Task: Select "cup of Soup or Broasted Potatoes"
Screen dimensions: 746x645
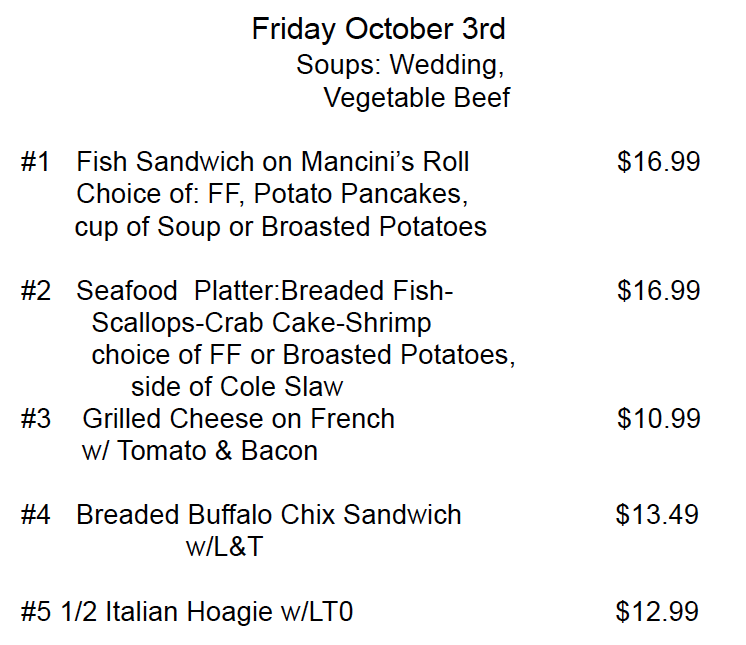Action: pyautogui.click(x=280, y=227)
